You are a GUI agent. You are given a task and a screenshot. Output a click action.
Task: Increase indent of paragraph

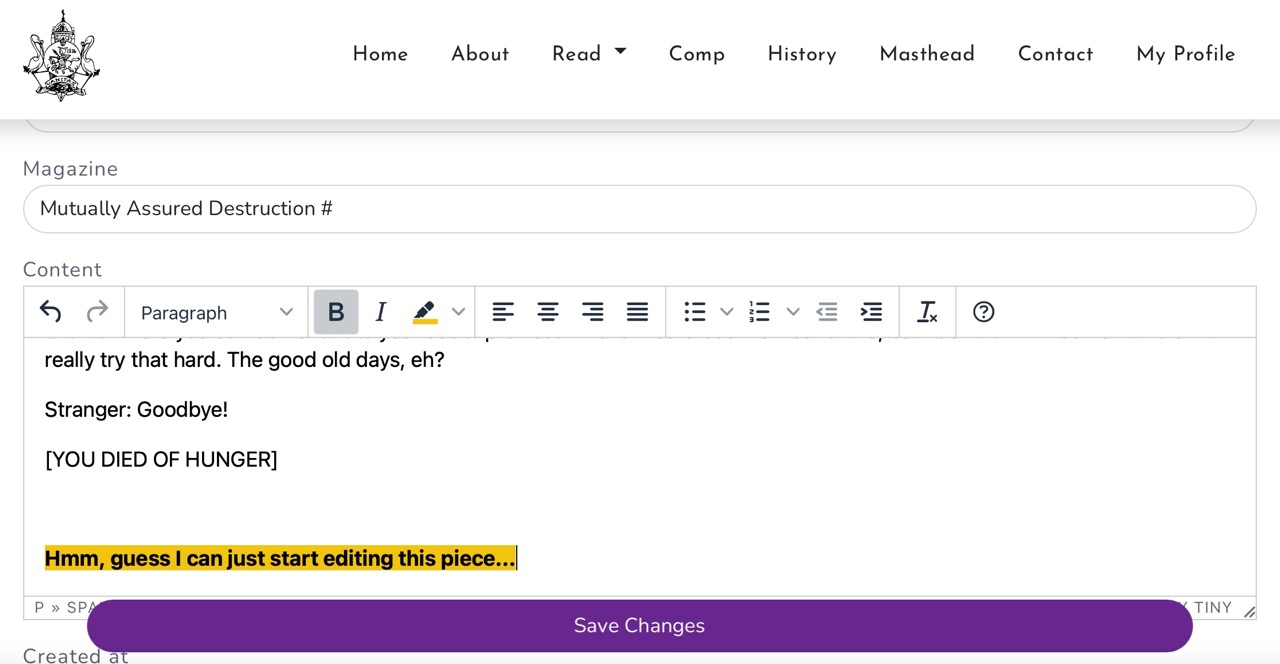[x=871, y=312]
